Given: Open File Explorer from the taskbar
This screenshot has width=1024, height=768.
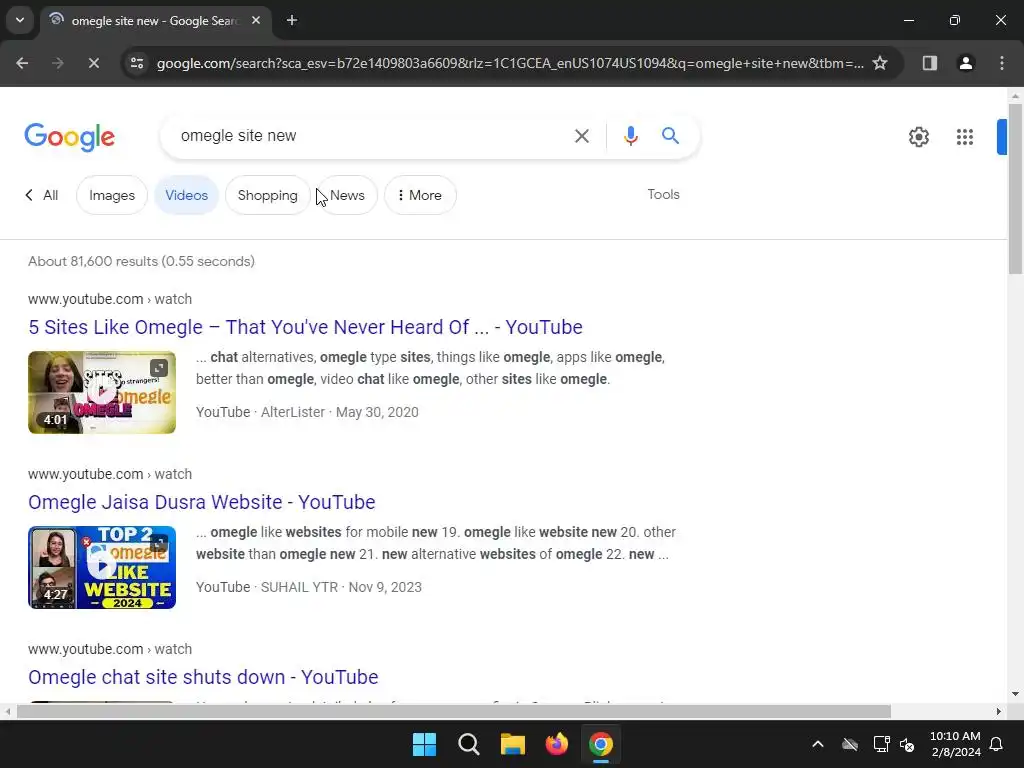Looking at the screenshot, I should (513, 744).
